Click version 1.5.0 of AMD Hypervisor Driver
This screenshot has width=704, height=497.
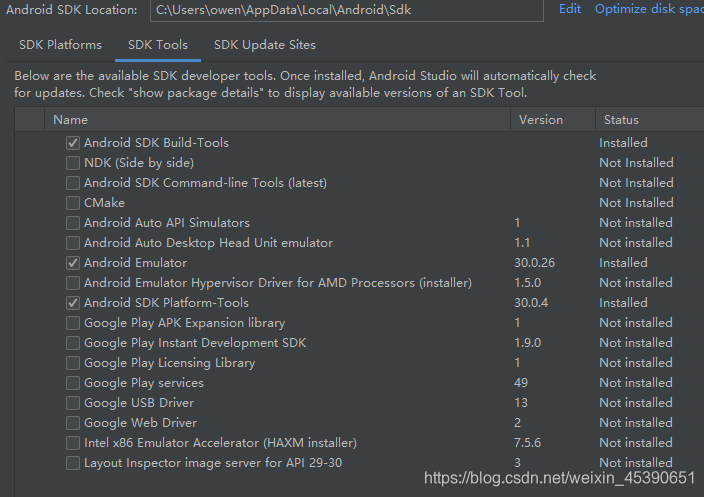click(x=528, y=283)
